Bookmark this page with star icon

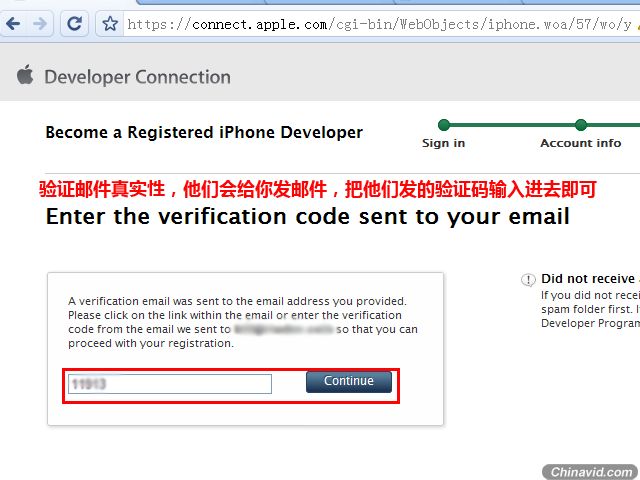(110, 24)
